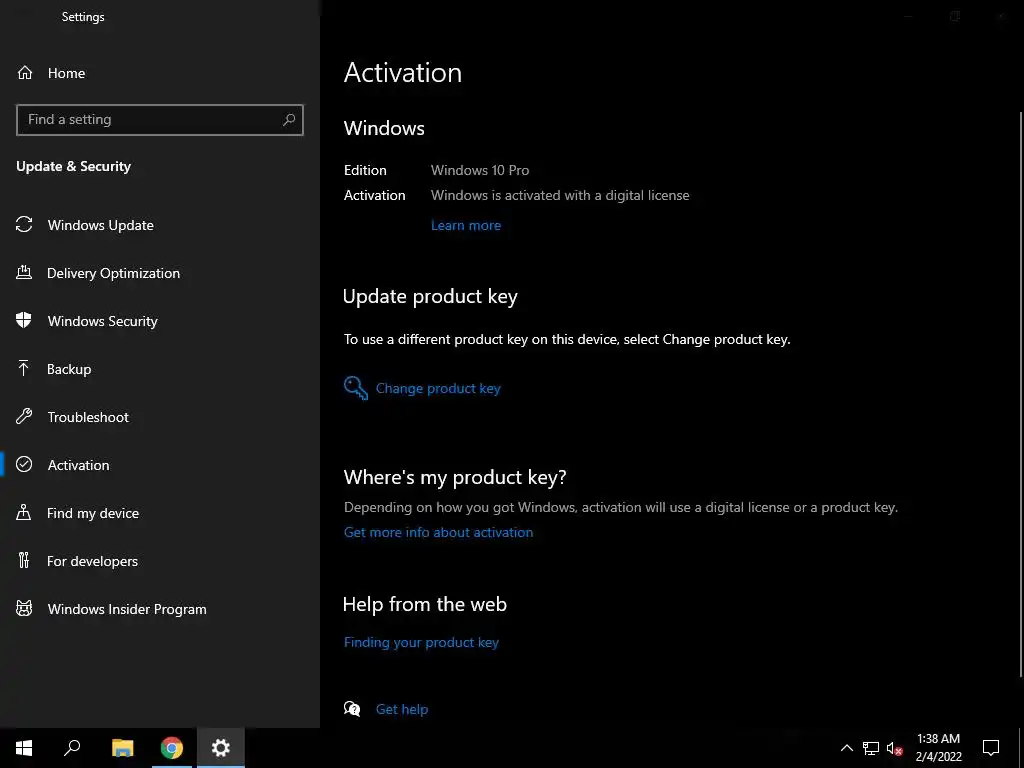Click the For developers tools icon

pos(24,560)
